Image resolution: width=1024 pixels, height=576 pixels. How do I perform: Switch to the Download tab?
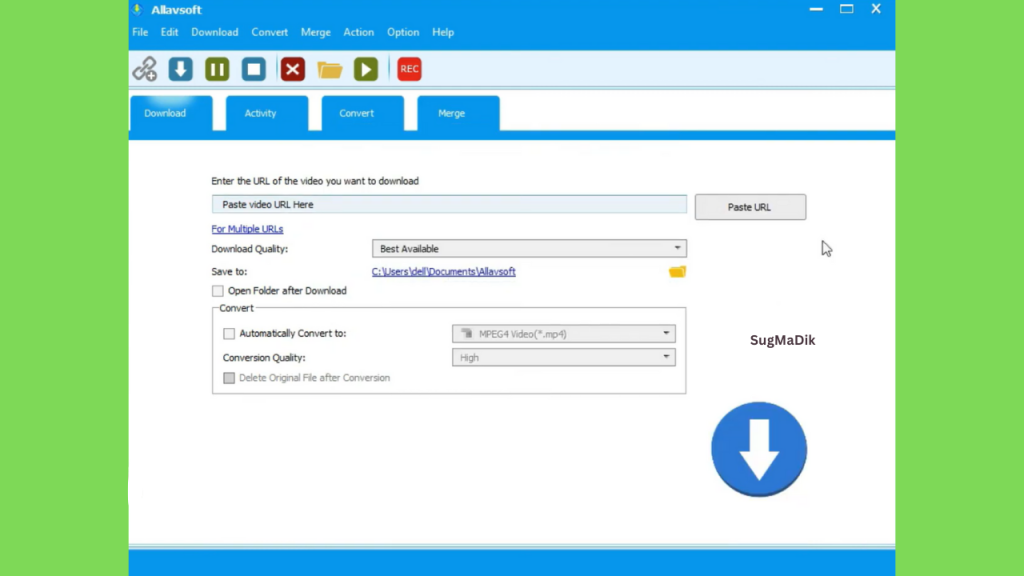(x=171, y=113)
